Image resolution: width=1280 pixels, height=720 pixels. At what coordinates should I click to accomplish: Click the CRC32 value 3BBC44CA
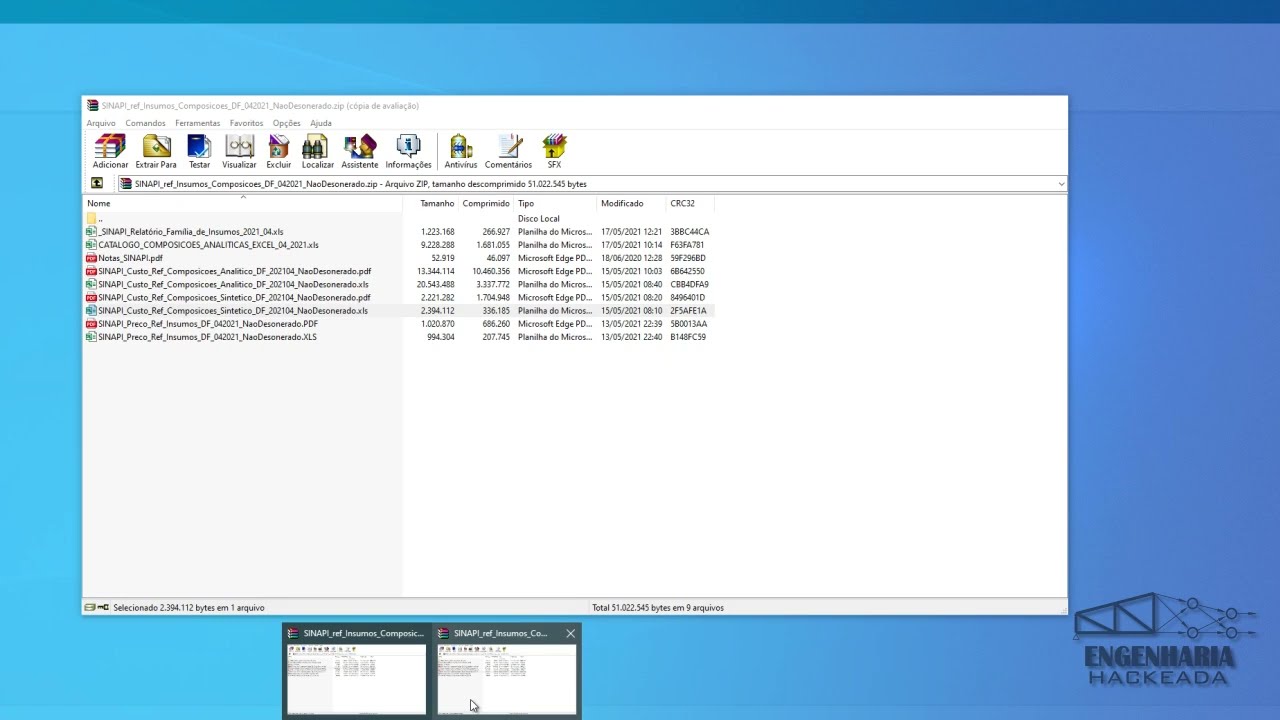click(689, 231)
